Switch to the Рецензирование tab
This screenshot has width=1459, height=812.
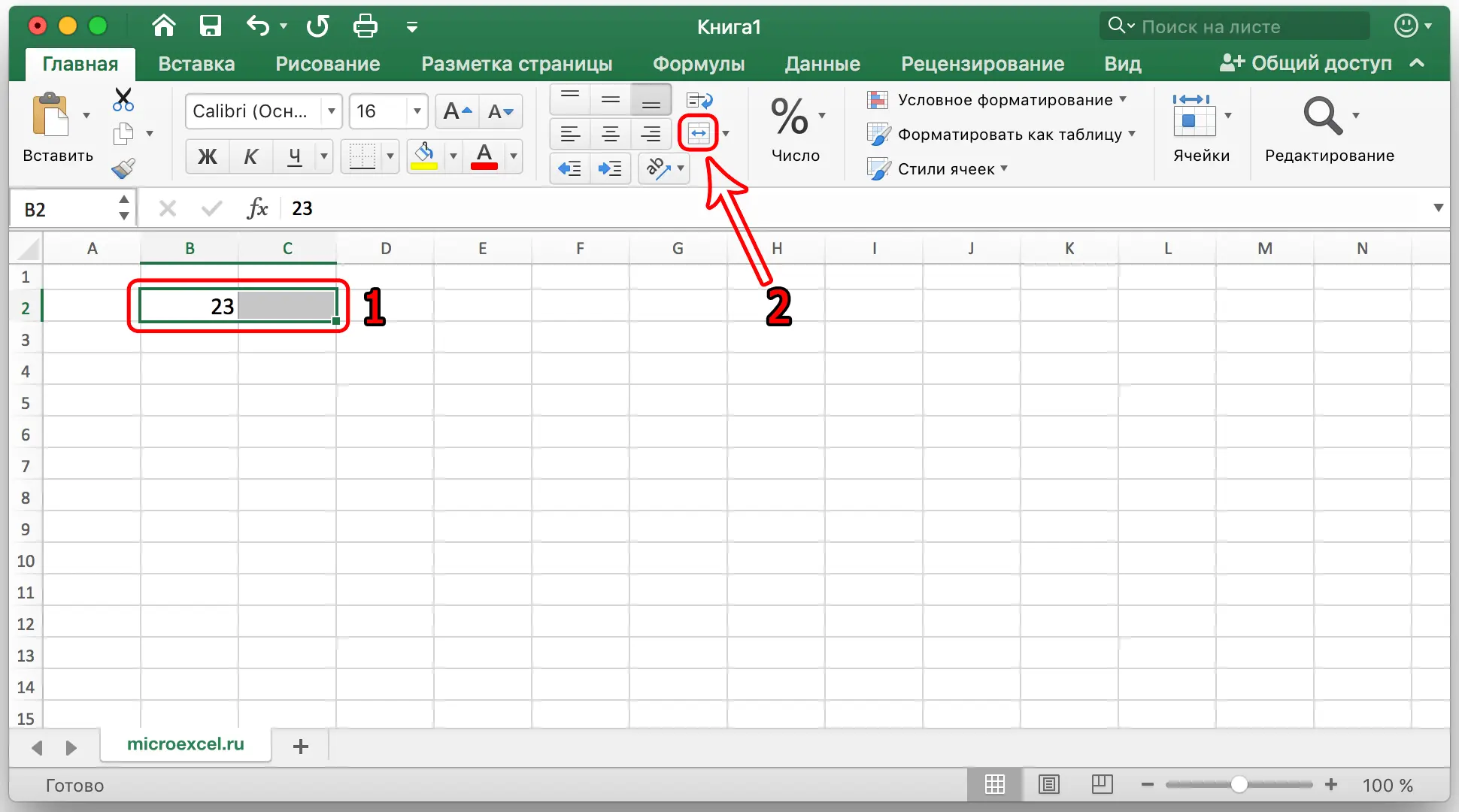[x=982, y=64]
